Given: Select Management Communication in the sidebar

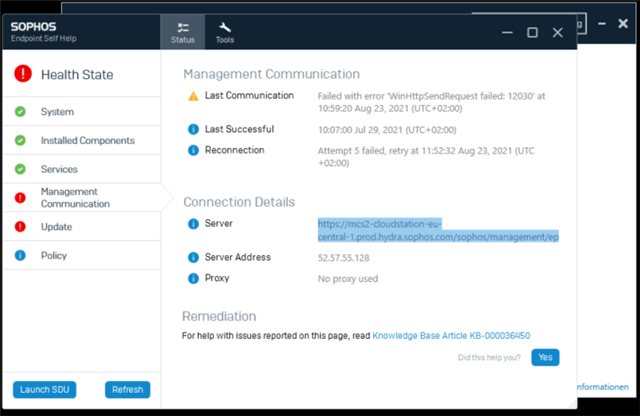Looking at the screenshot, I should [x=82, y=198].
